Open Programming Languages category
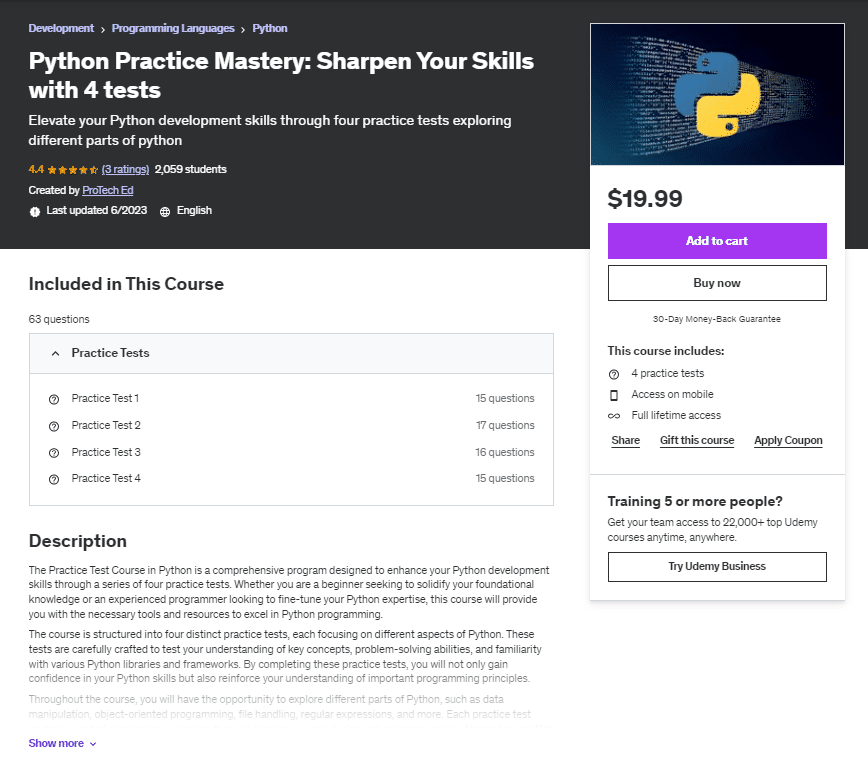This screenshot has height=760, width=868. point(172,28)
